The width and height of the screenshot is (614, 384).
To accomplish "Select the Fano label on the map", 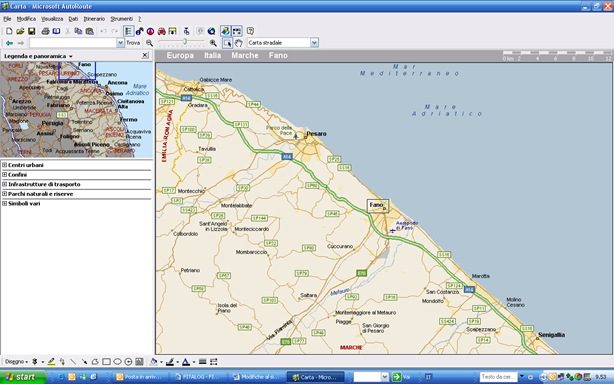I will pyautogui.click(x=377, y=206).
